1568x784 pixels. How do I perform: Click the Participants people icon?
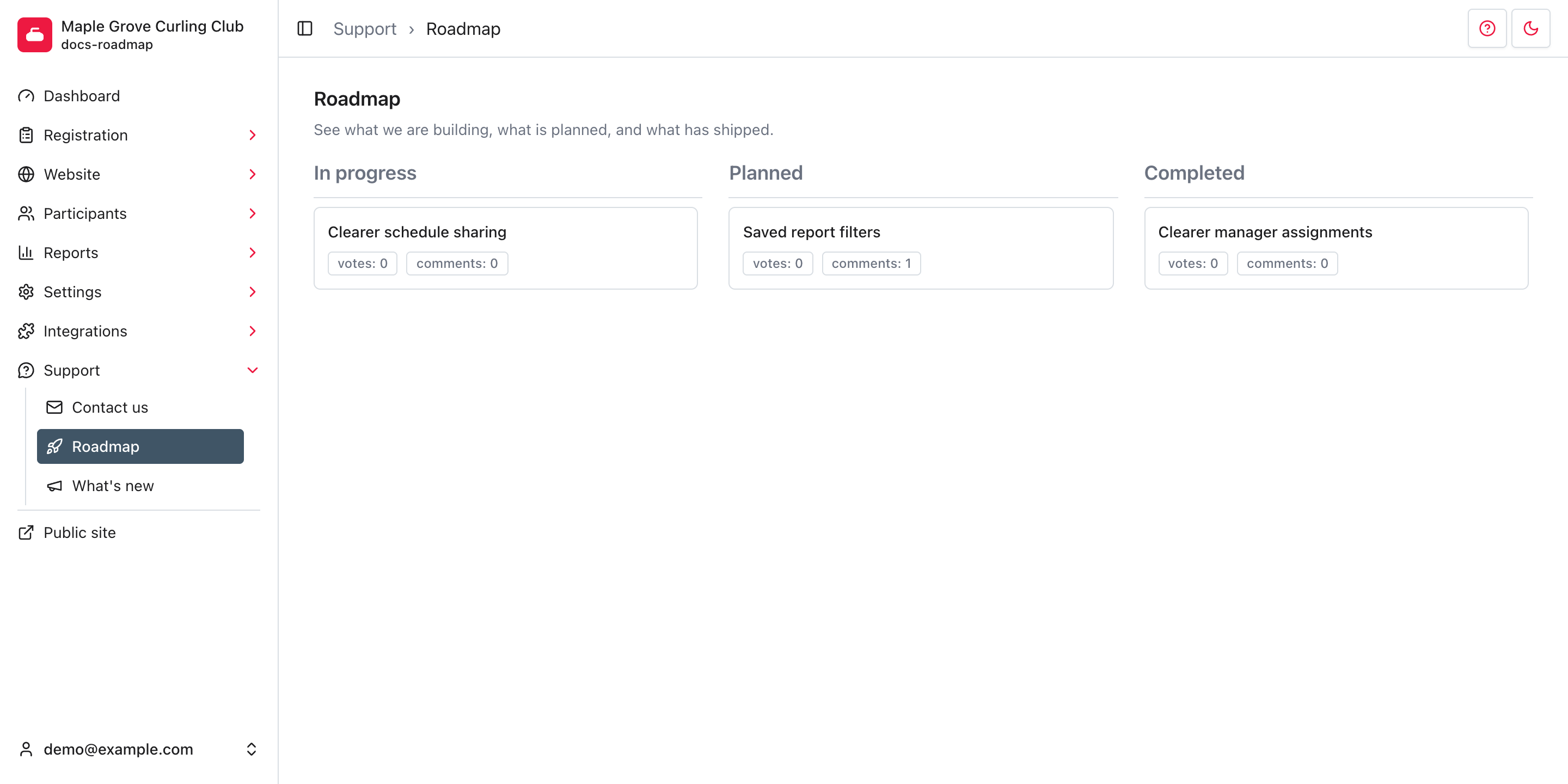coord(26,213)
